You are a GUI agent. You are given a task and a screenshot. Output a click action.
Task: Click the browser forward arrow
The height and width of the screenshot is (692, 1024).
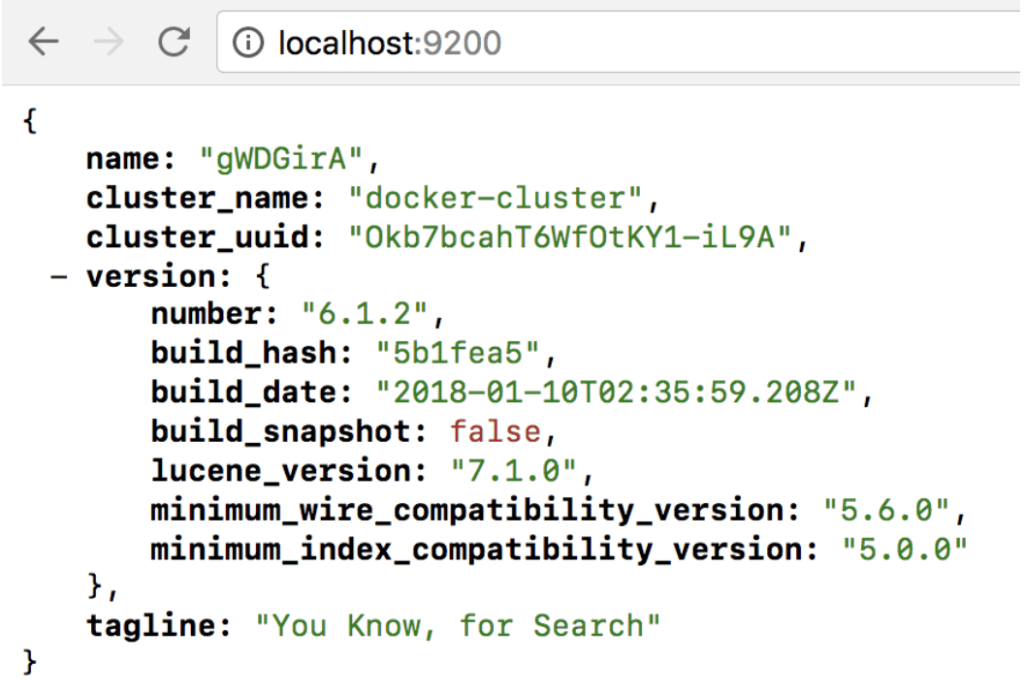click(x=108, y=42)
